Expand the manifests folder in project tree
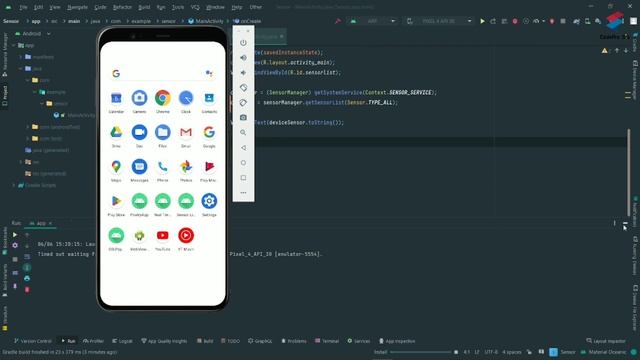 21,57
